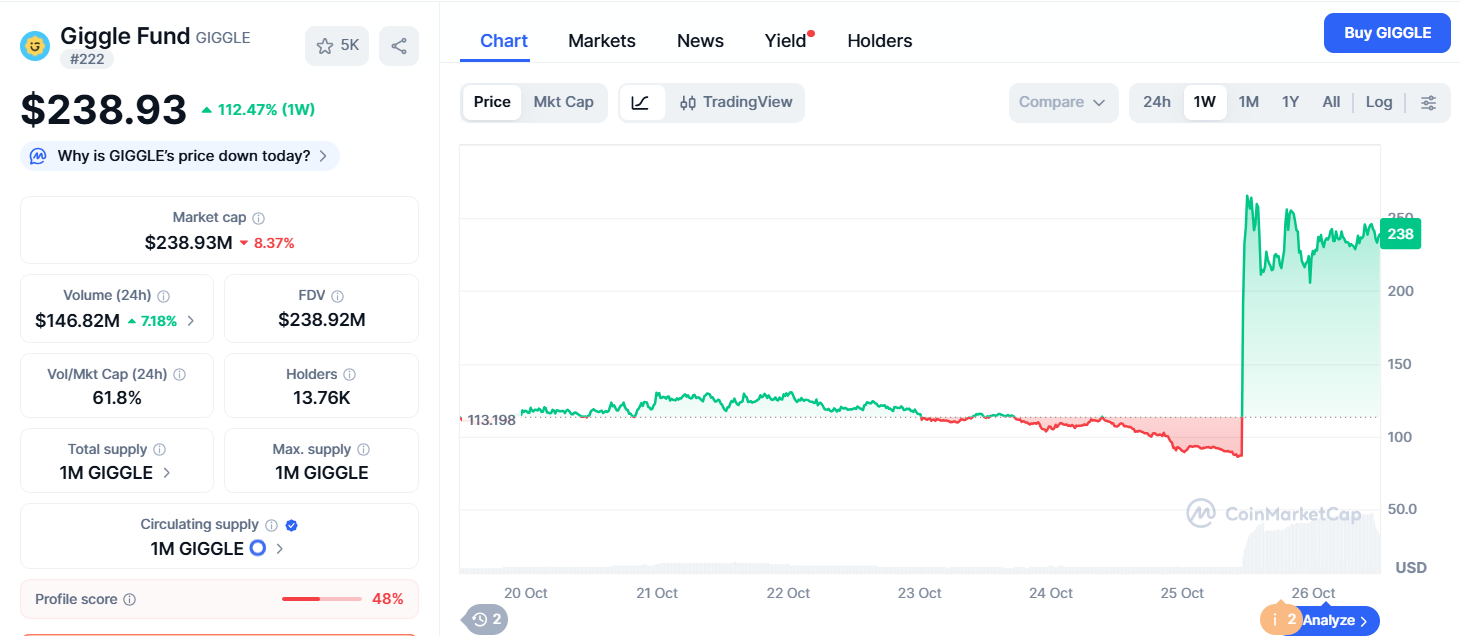Click the $238.93 price value
Screen dimensions: 1461x636
click(x=104, y=109)
